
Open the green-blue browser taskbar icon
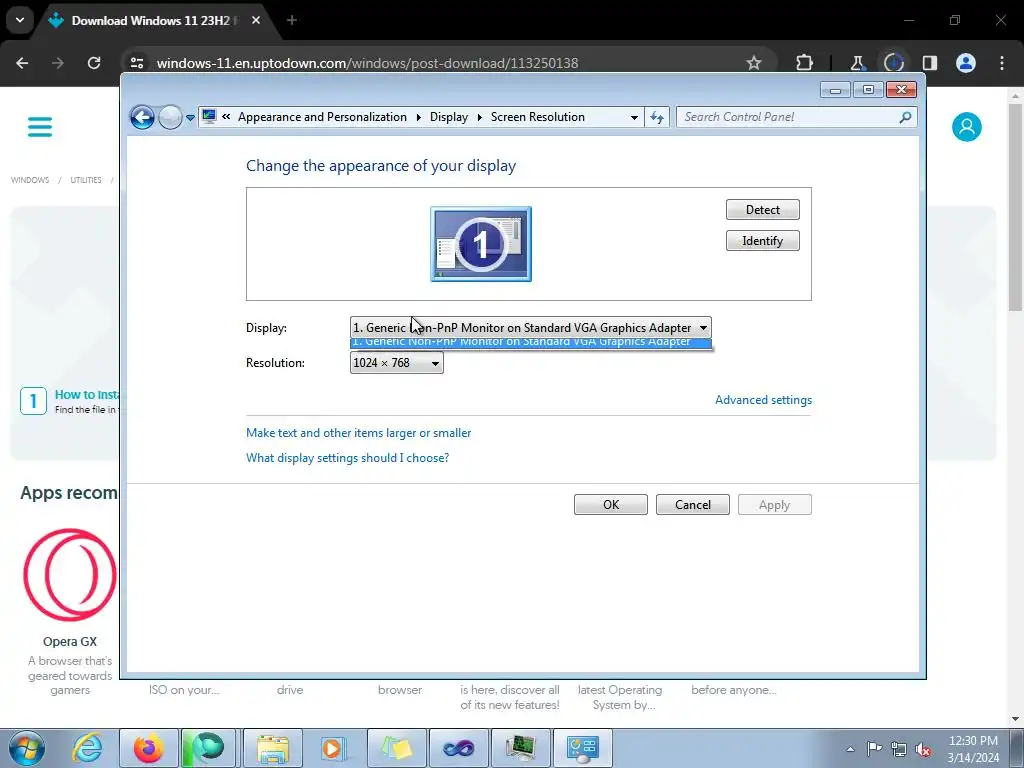tap(208, 748)
